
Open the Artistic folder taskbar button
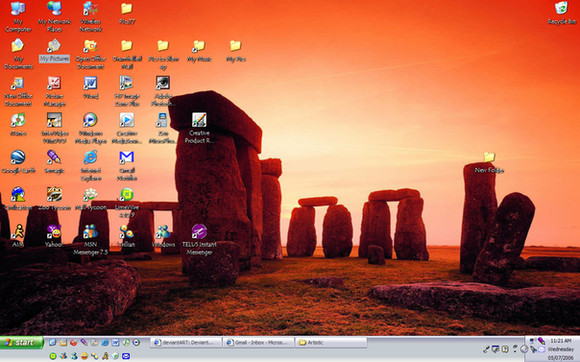[x=331, y=342]
